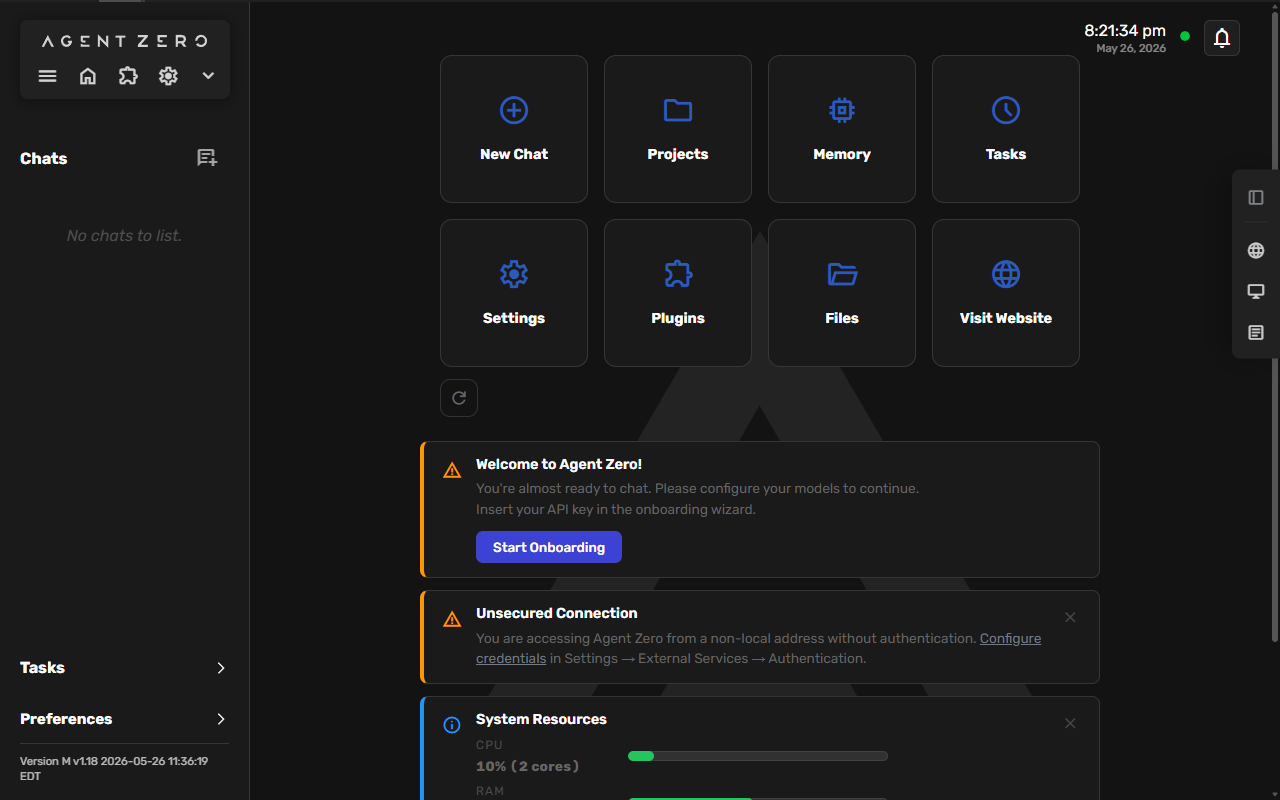
Task: Expand the Preferences section in sidebar
Action: point(124,719)
